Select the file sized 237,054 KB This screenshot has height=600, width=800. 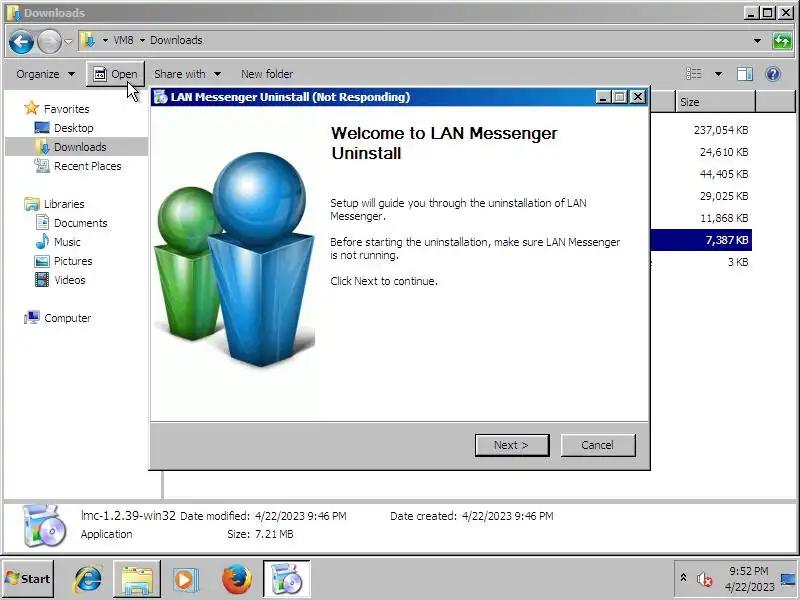pyautogui.click(x=721, y=130)
